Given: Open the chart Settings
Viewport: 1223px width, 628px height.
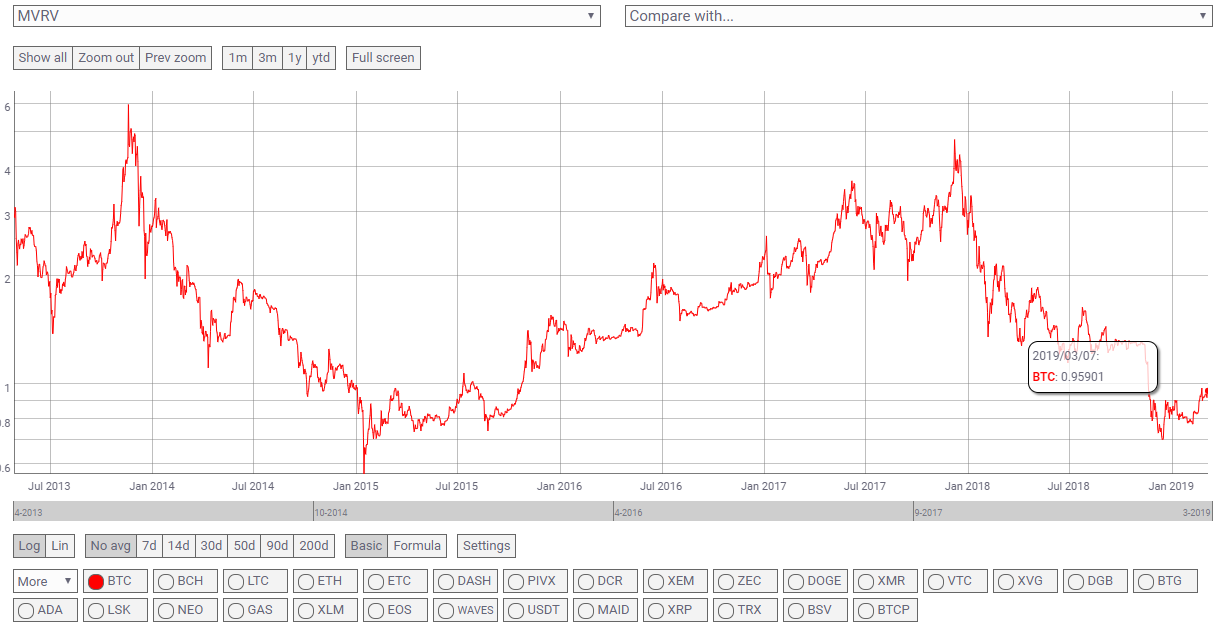Looking at the screenshot, I should pyautogui.click(x=487, y=546).
